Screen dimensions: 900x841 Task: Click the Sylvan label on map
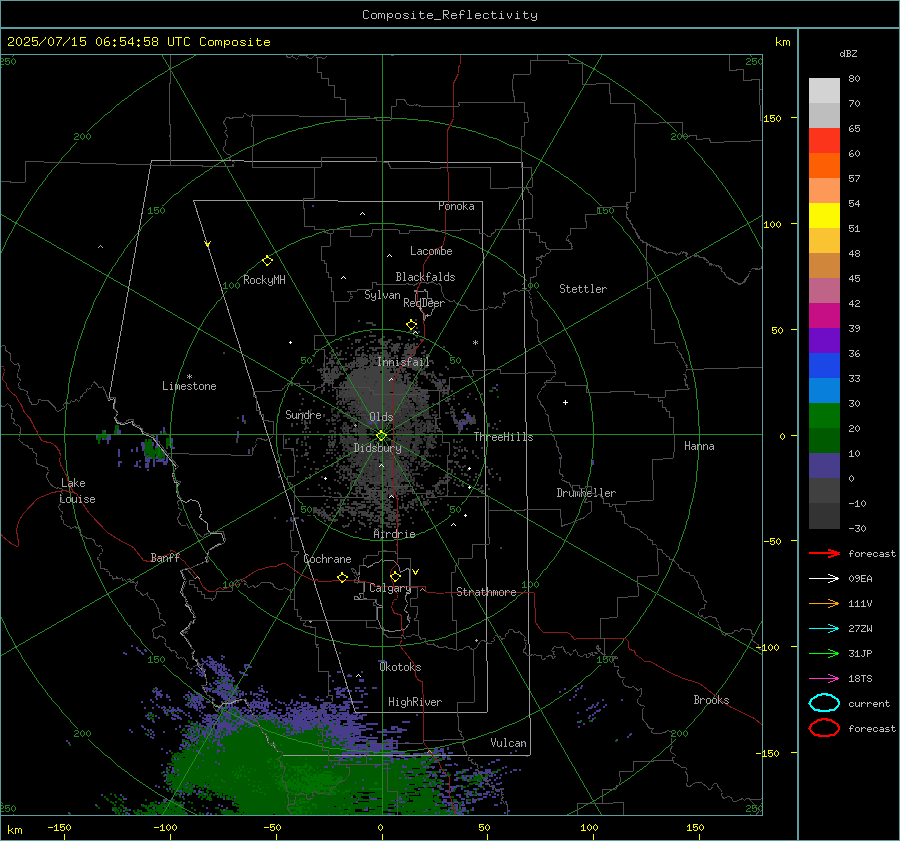click(382, 296)
